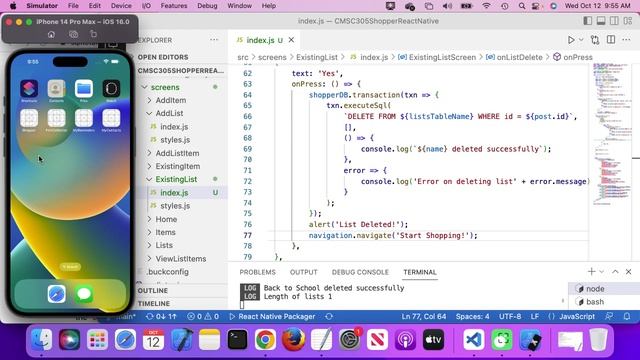Launch Messages in the iPhone dock
The width and height of the screenshot is (640, 360).
pyautogui.click(x=84, y=294)
